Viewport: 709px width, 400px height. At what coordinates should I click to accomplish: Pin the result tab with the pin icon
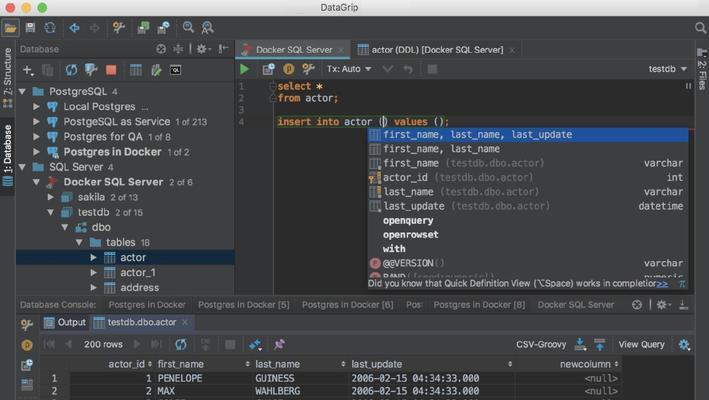pos(279,344)
